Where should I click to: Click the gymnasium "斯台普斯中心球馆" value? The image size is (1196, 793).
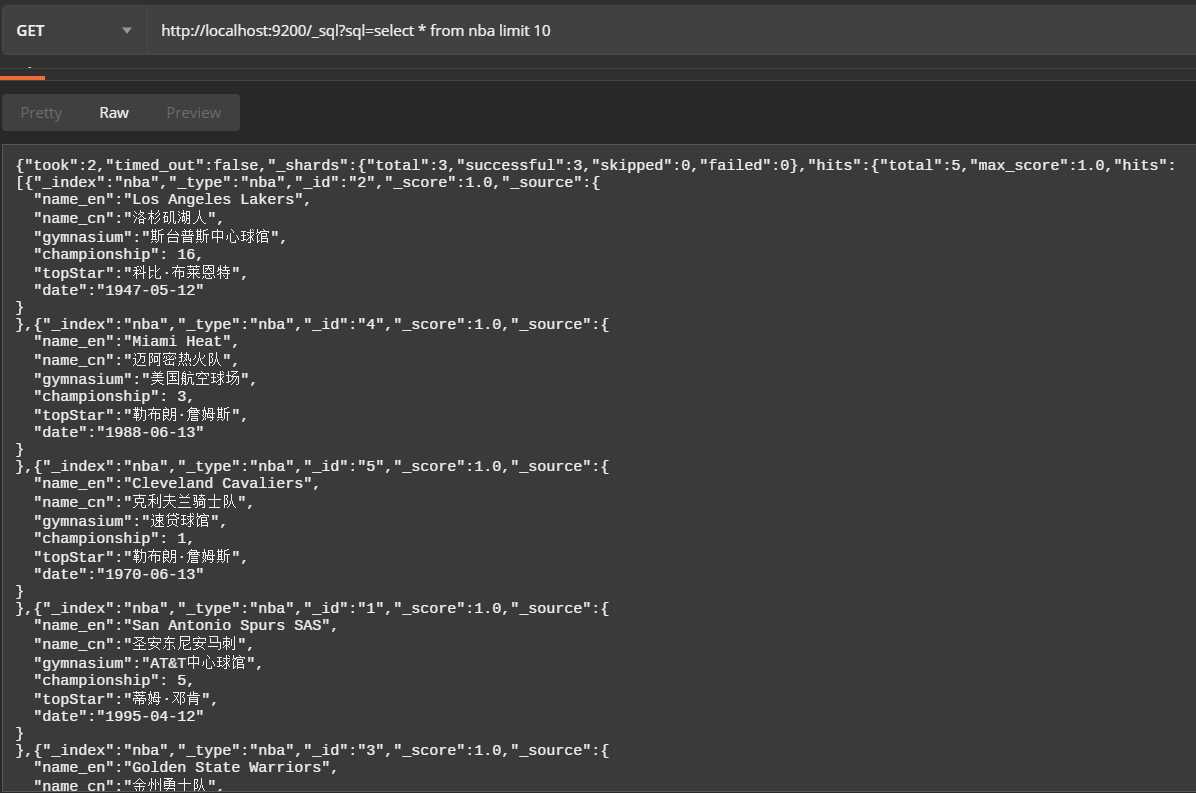tap(210, 236)
